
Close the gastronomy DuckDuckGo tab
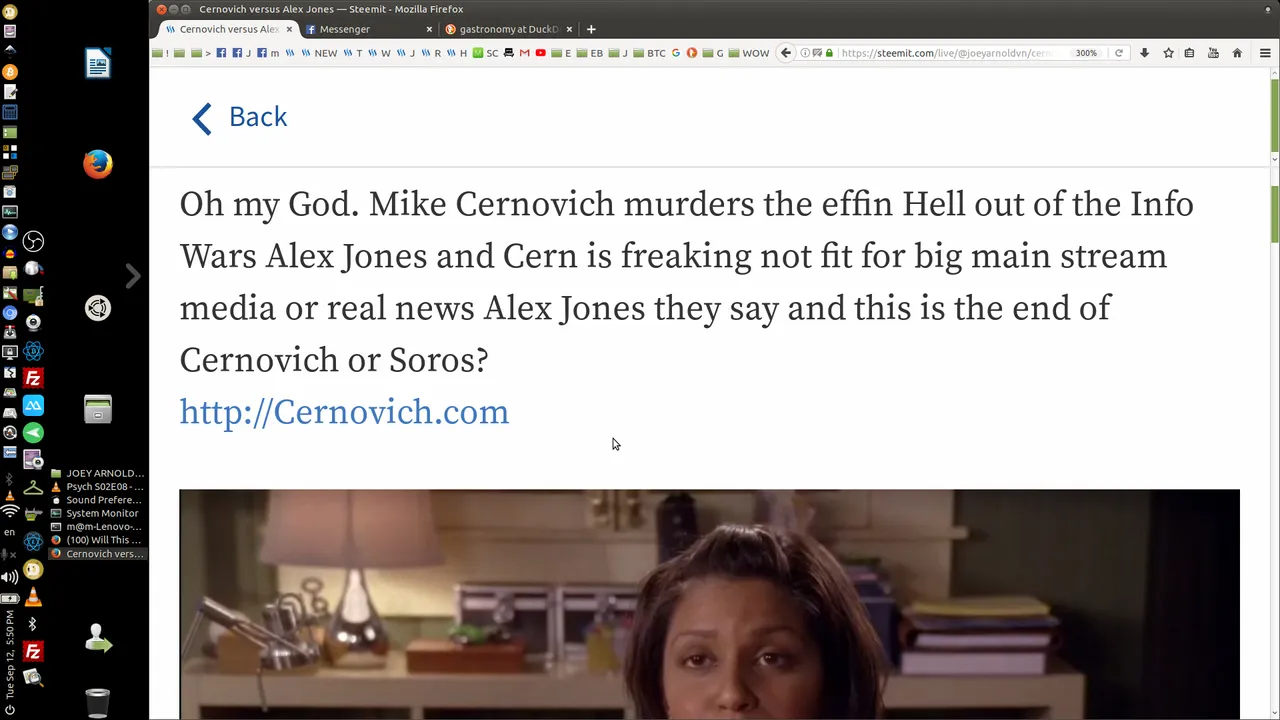(x=569, y=29)
